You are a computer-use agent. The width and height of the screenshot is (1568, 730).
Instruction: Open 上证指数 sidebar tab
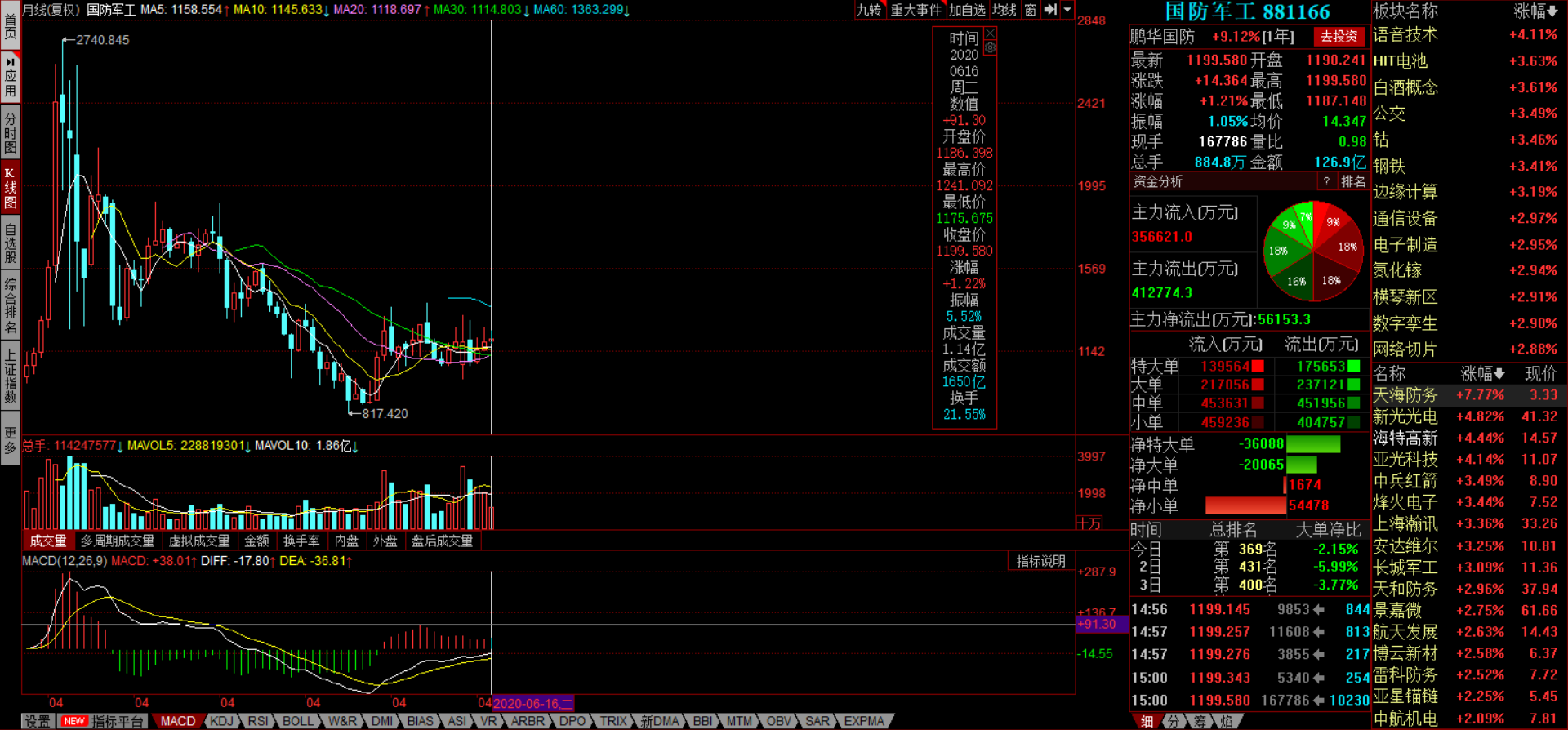10,376
